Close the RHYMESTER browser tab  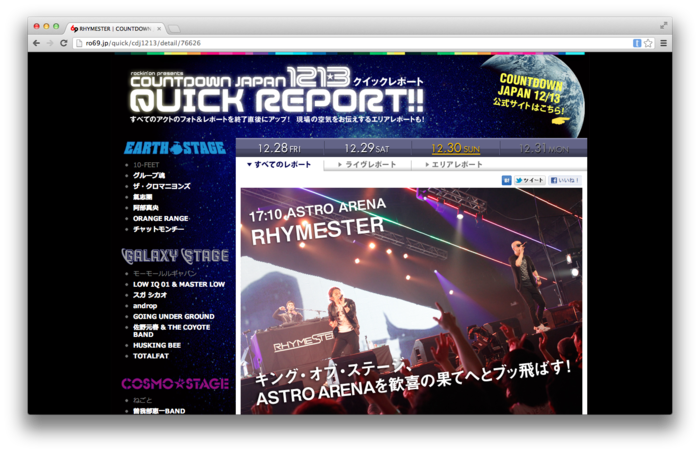point(159,29)
